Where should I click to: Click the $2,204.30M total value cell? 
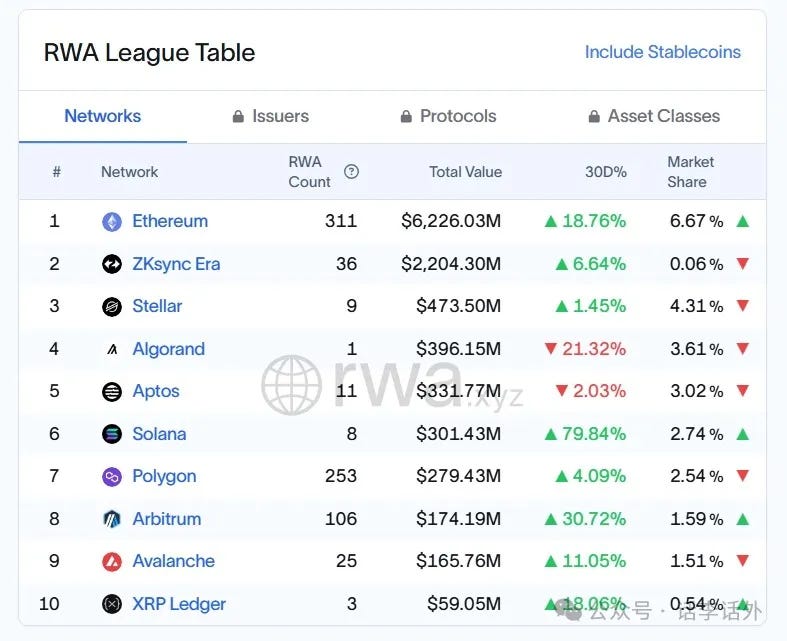[x=451, y=264]
